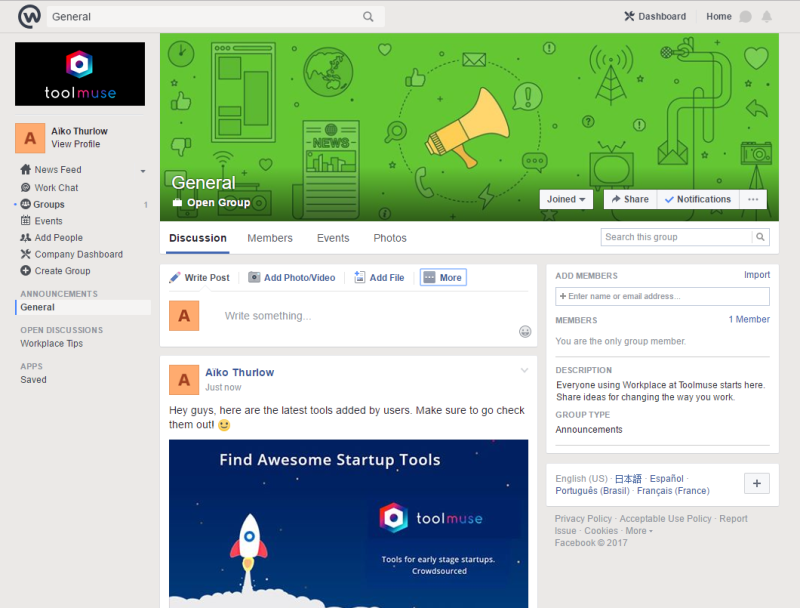Open Work Chat in sidebar

coord(49,188)
